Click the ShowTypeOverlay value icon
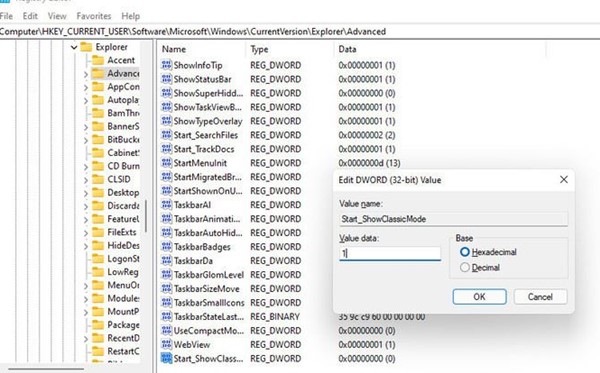The width and height of the screenshot is (600, 373). coord(166,121)
